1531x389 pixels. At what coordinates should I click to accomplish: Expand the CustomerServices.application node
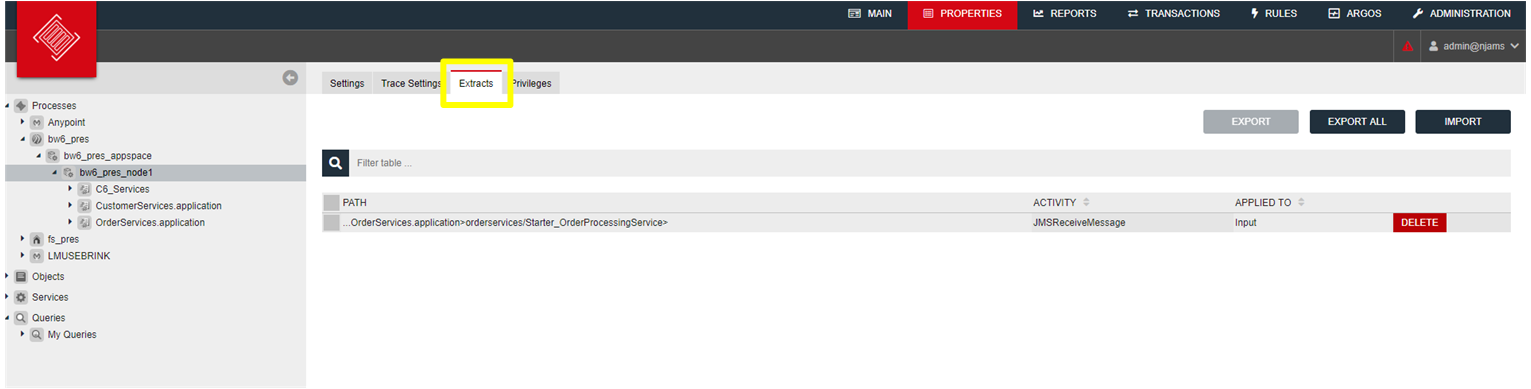(x=70, y=206)
